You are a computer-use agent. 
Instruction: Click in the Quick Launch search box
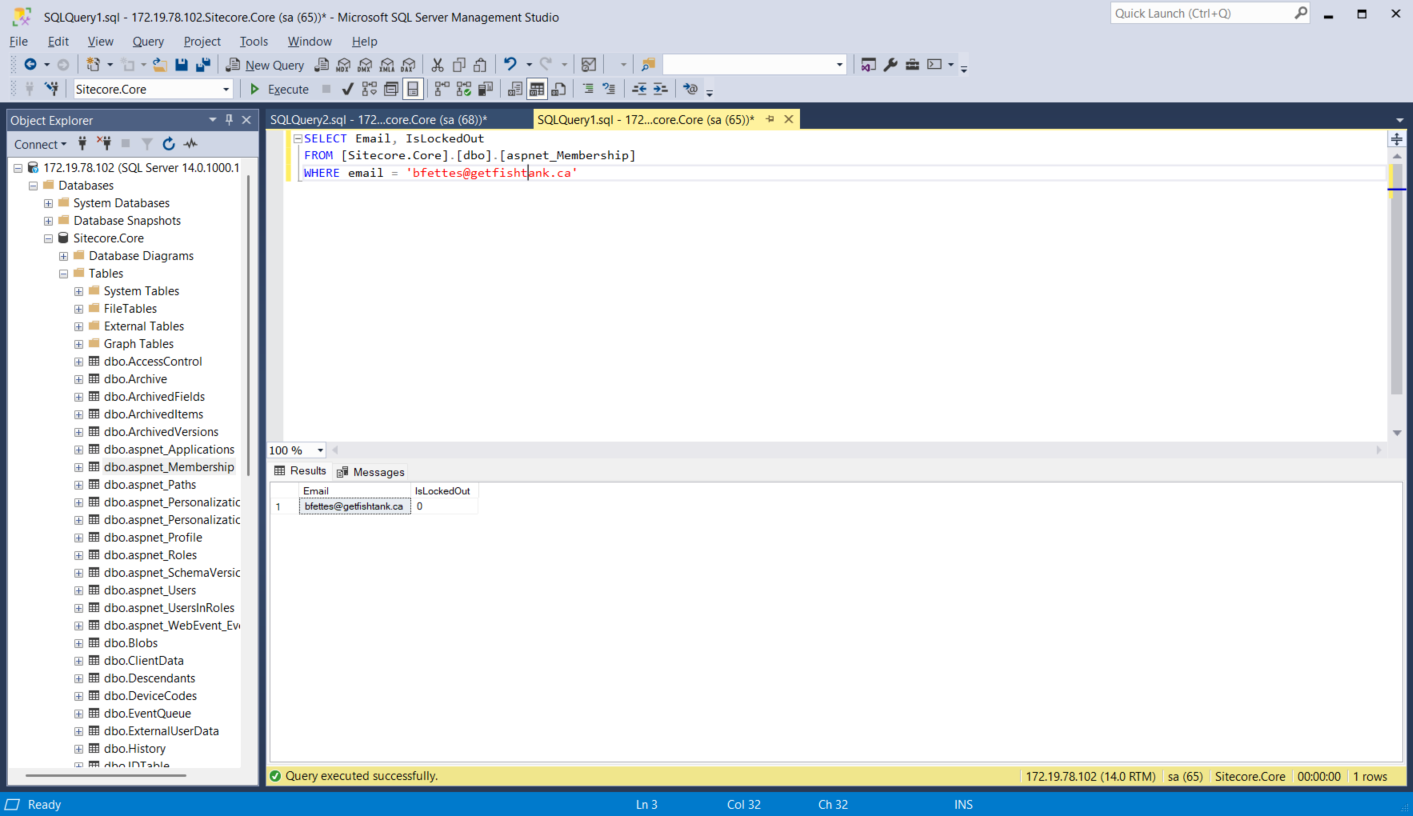click(1203, 13)
